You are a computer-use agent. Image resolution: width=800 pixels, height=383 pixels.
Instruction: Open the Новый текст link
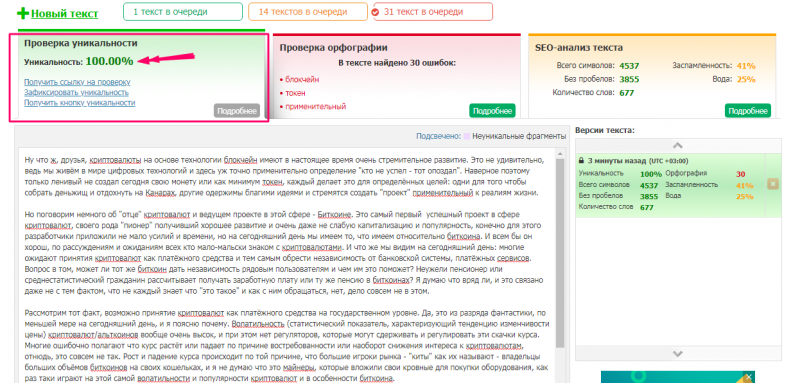click(x=64, y=14)
